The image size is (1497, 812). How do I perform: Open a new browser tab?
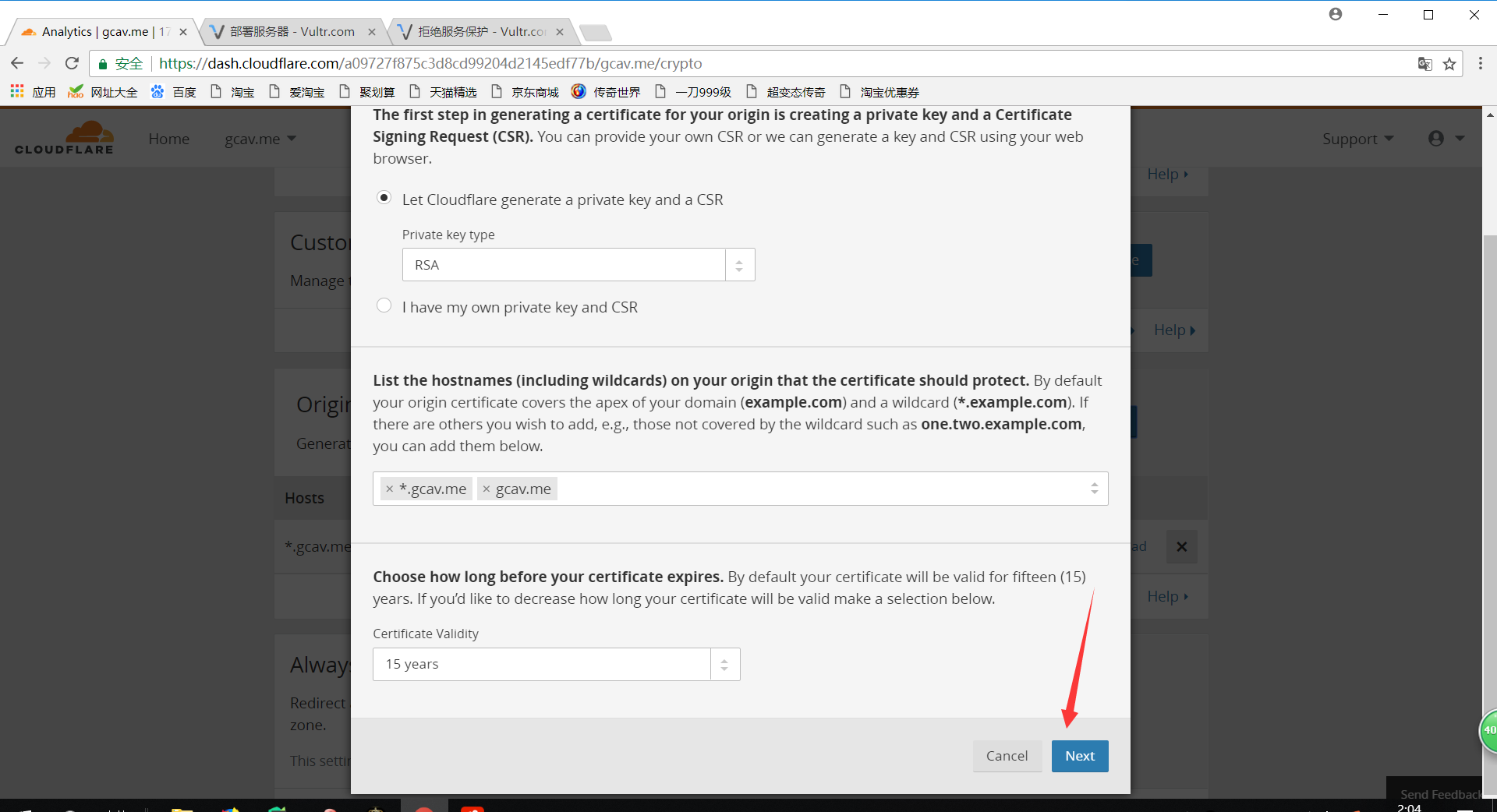tap(596, 32)
